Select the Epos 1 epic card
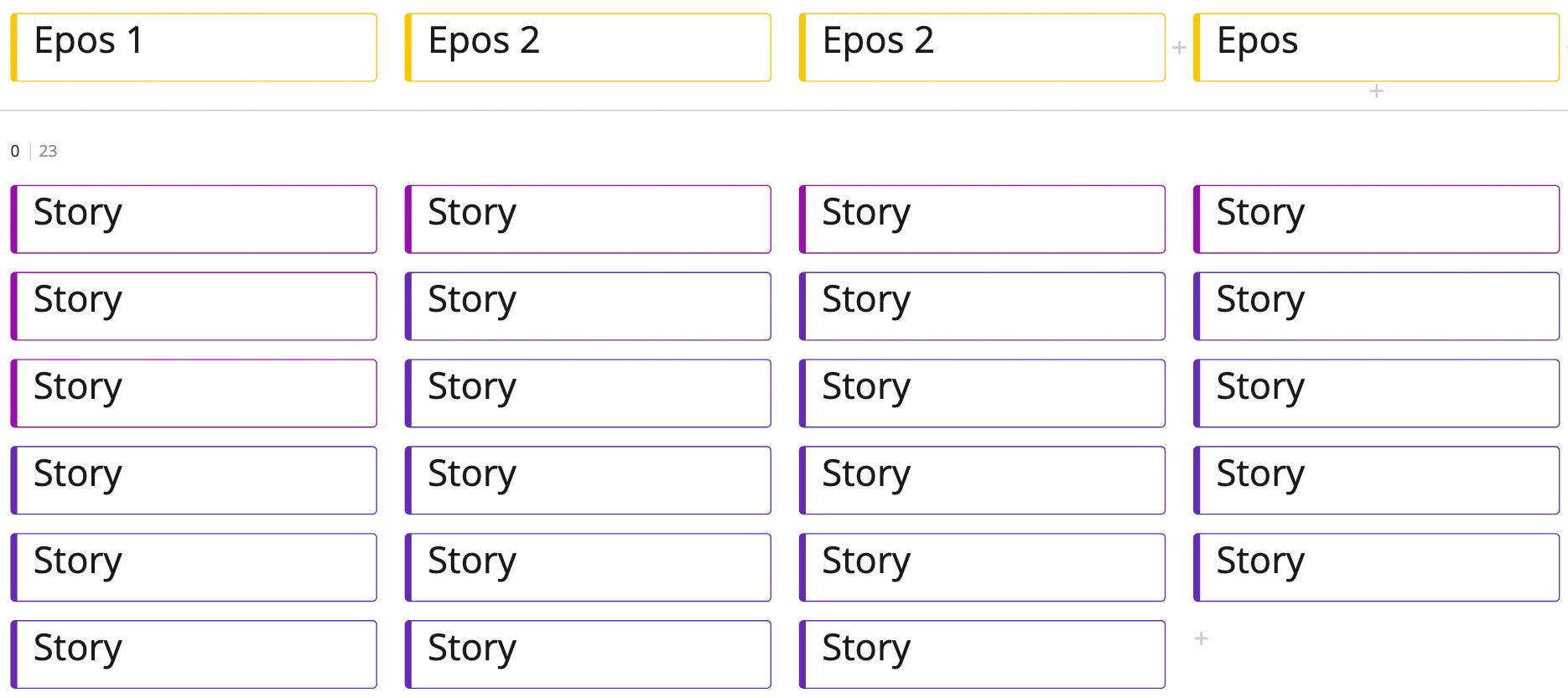 194,47
